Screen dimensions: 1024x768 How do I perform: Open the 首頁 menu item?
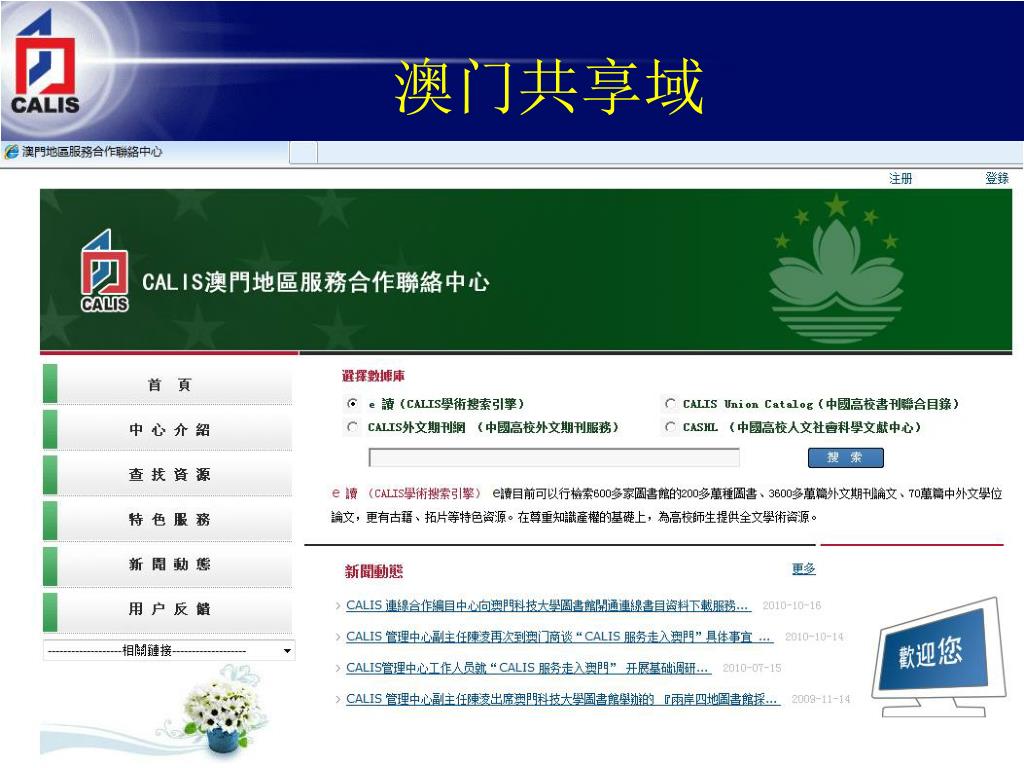pos(168,385)
